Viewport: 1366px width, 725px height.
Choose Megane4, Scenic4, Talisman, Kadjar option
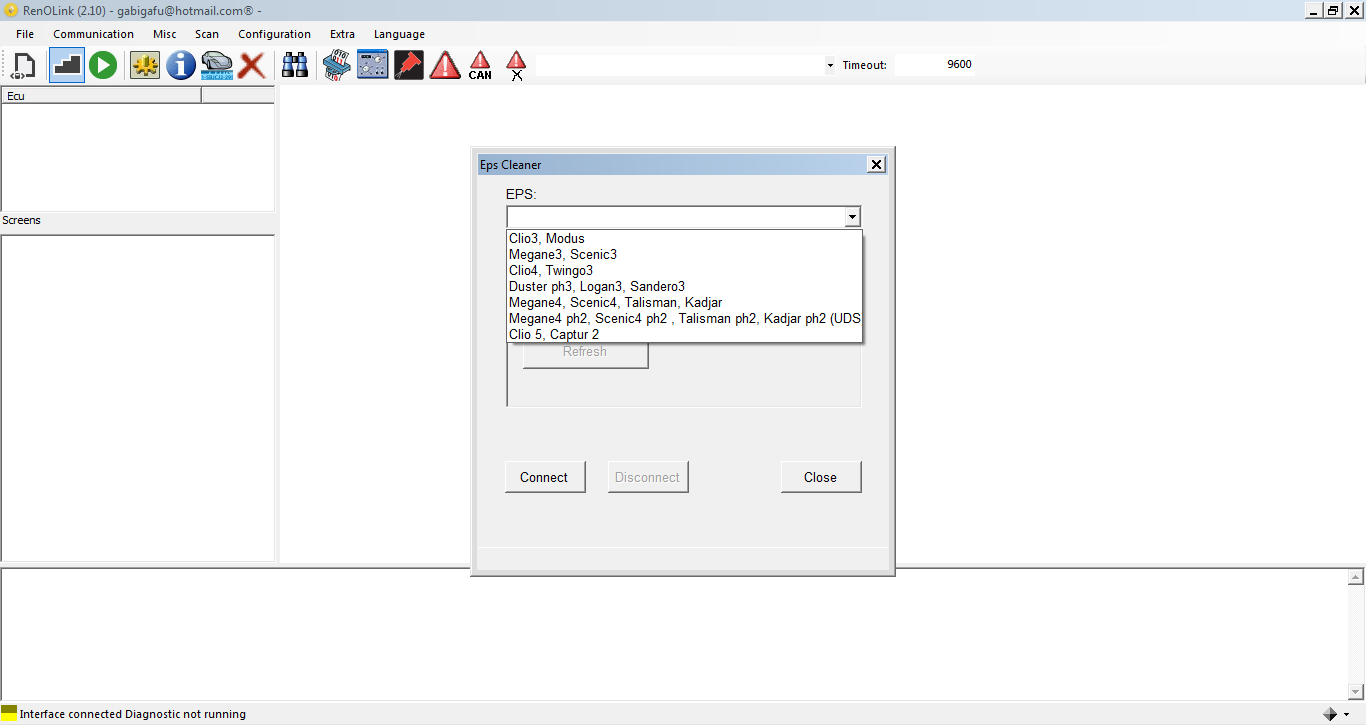685,303
